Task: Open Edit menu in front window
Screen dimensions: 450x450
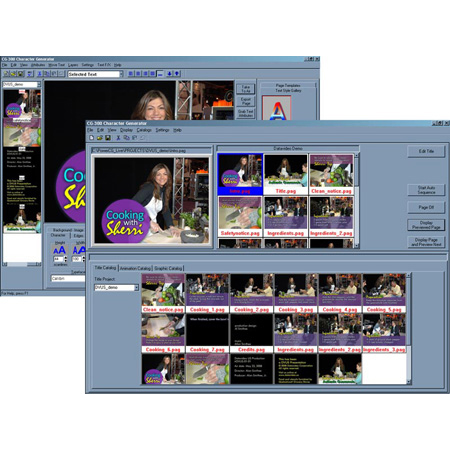Action: click(100, 130)
